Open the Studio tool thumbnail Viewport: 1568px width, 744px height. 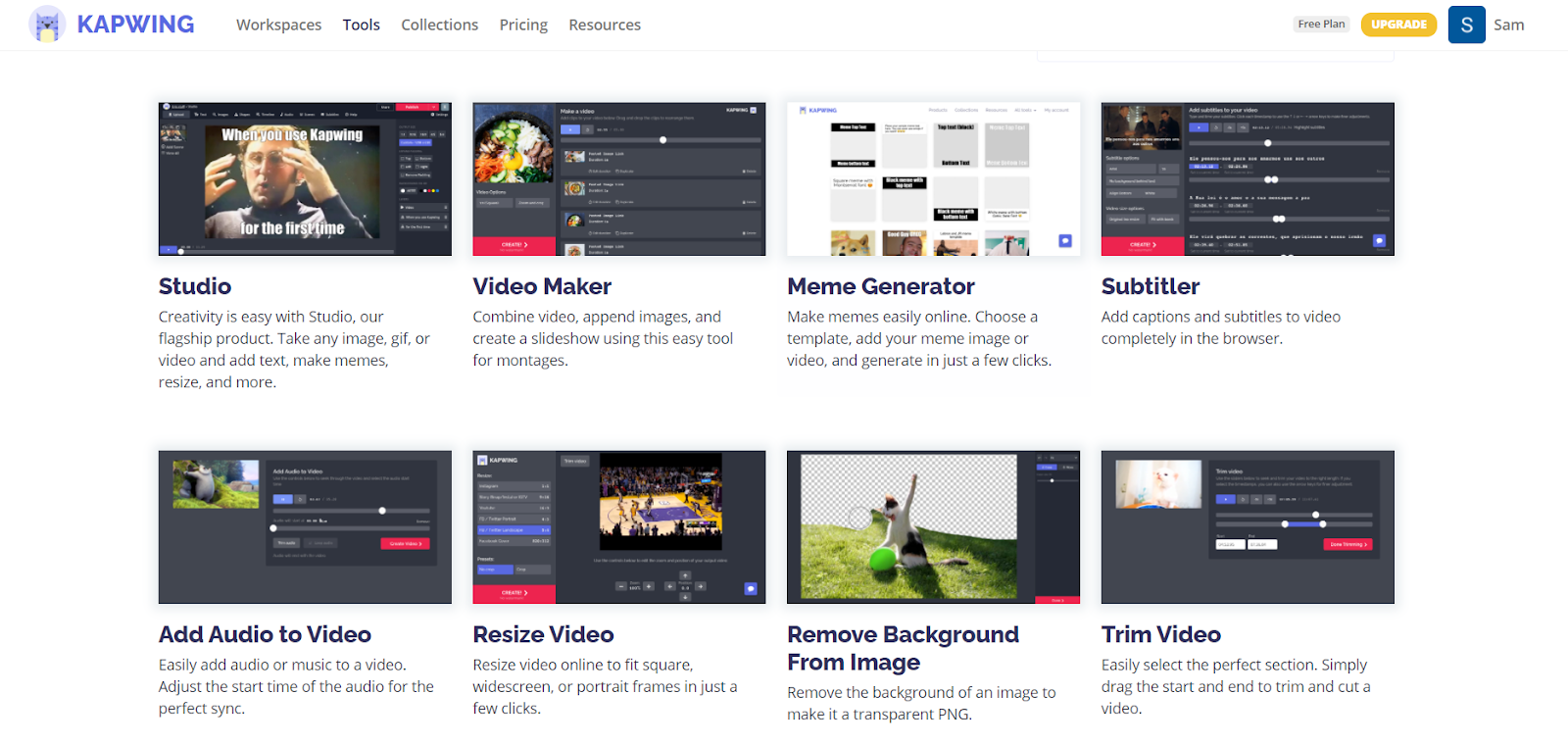coord(305,178)
